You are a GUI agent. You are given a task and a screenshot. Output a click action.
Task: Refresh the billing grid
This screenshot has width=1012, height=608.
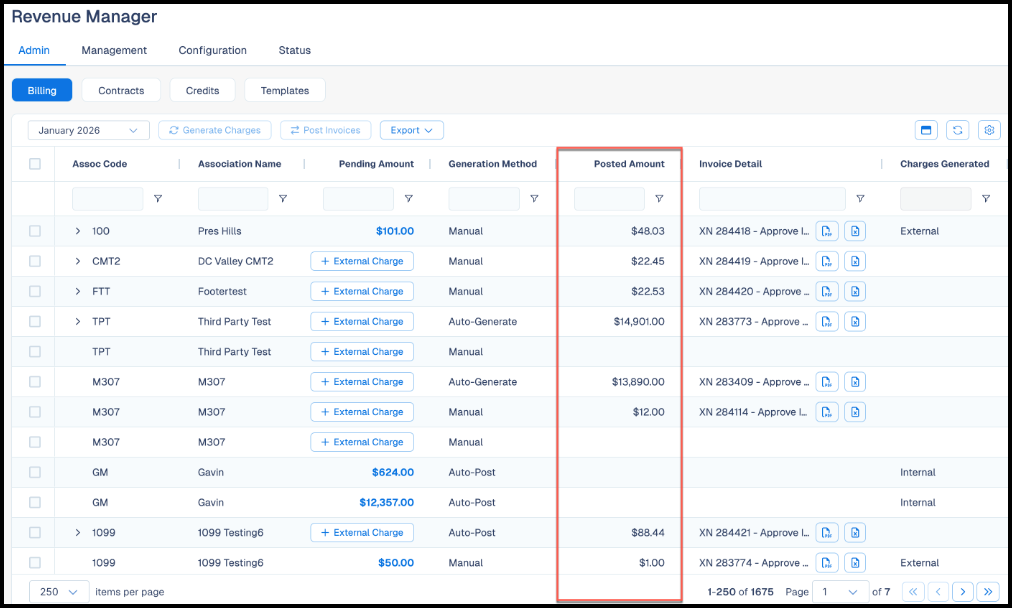pyautogui.click(x=958, y=130)
